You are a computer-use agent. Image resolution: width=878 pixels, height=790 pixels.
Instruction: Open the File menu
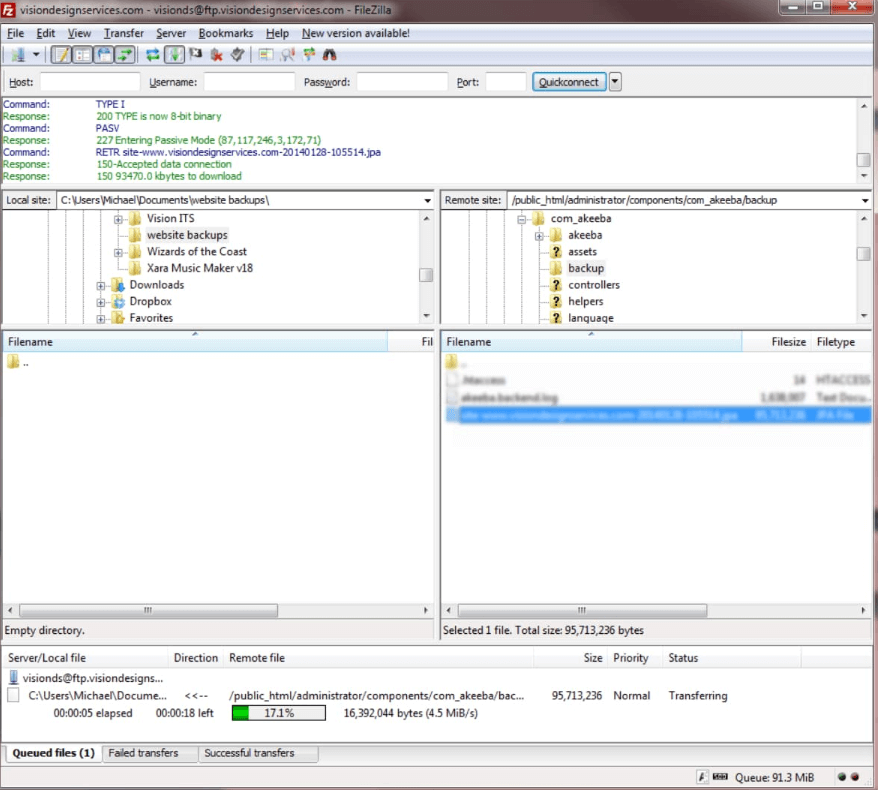click(16, 33)
